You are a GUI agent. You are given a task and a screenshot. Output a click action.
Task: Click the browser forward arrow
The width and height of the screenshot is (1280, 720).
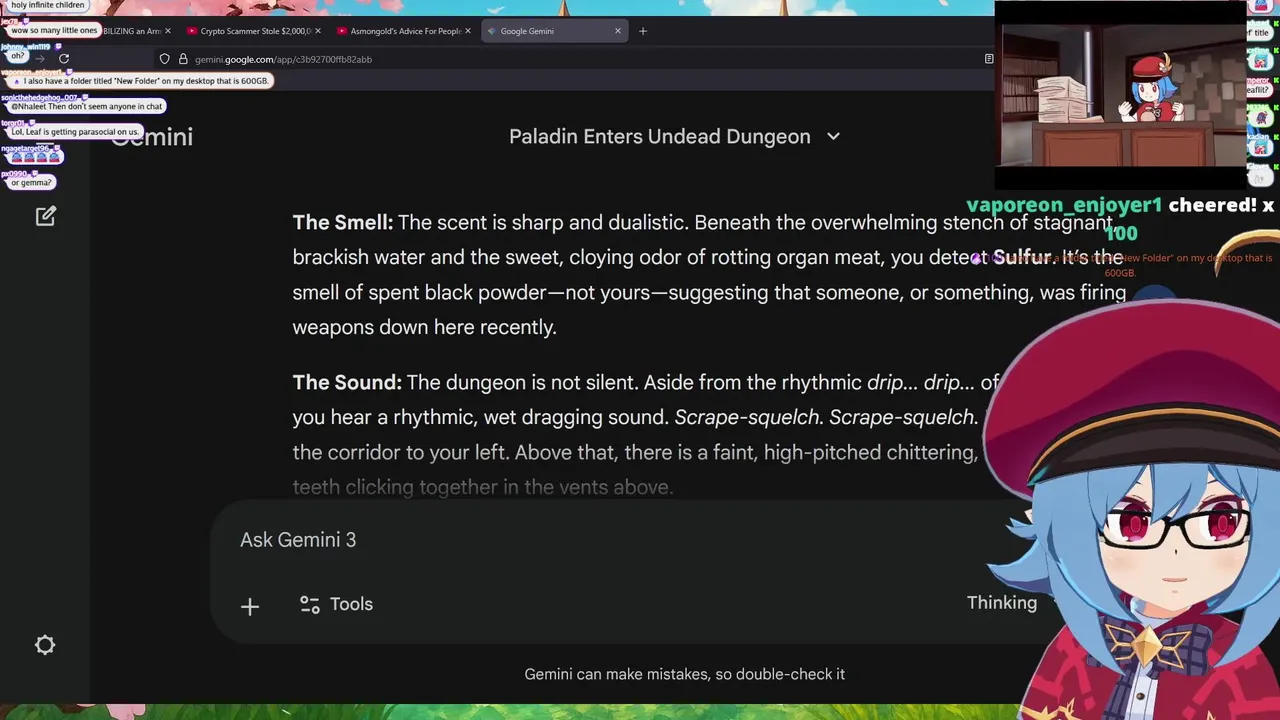(40, 59)
